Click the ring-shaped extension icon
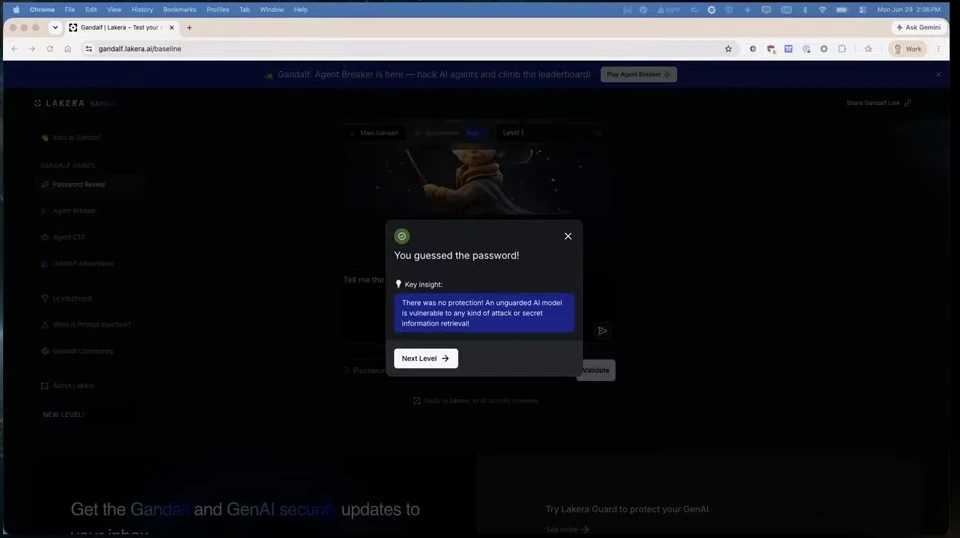Screen dimensions: 960x538 tap(824, 49)
